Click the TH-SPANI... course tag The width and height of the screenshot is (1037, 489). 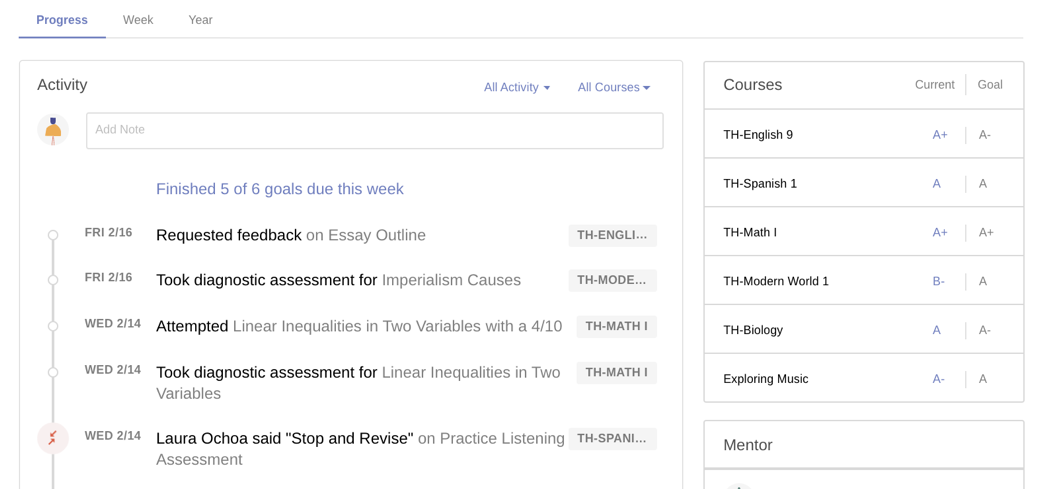612,439
